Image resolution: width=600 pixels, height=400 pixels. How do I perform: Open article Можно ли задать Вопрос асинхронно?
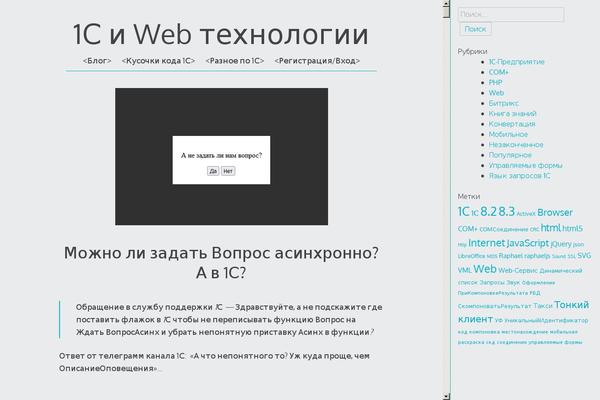click(221, 263)
